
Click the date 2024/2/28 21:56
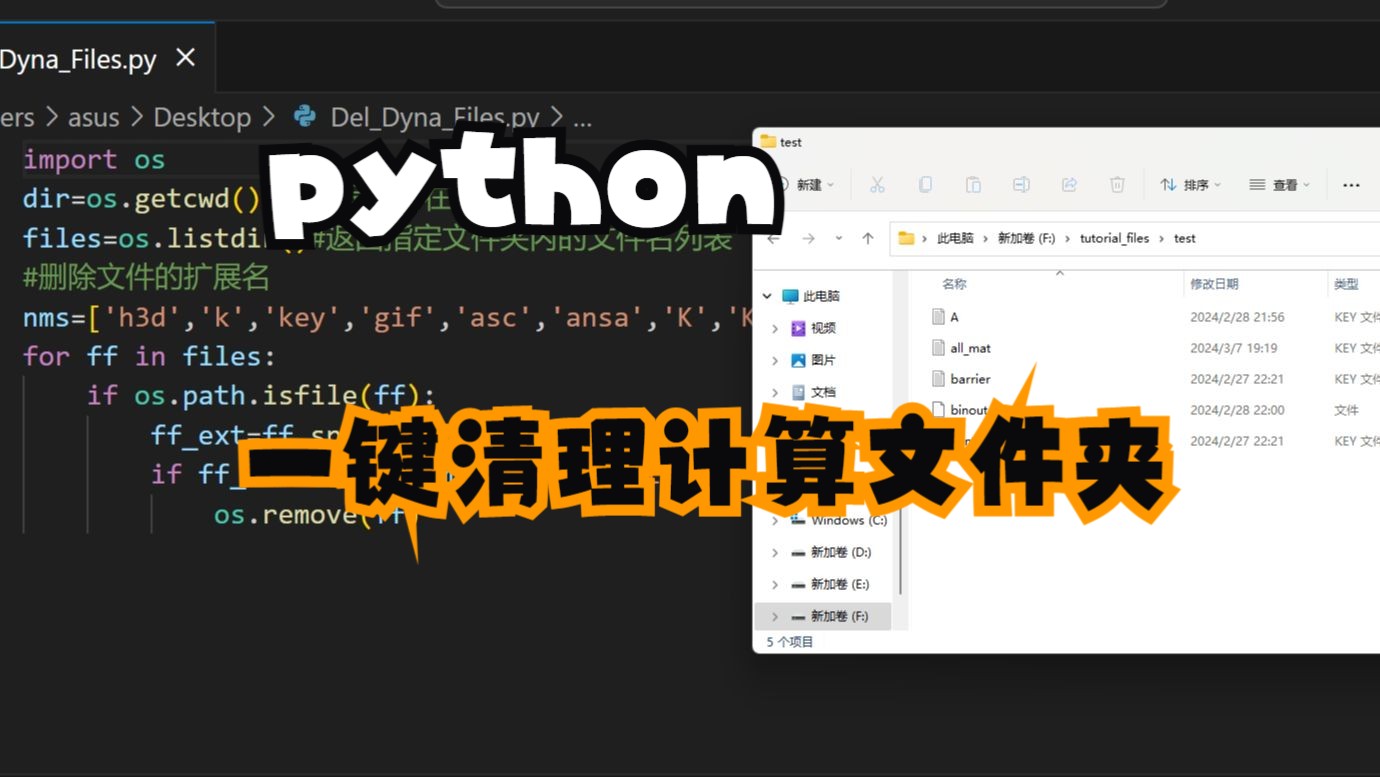point(1237,317)
